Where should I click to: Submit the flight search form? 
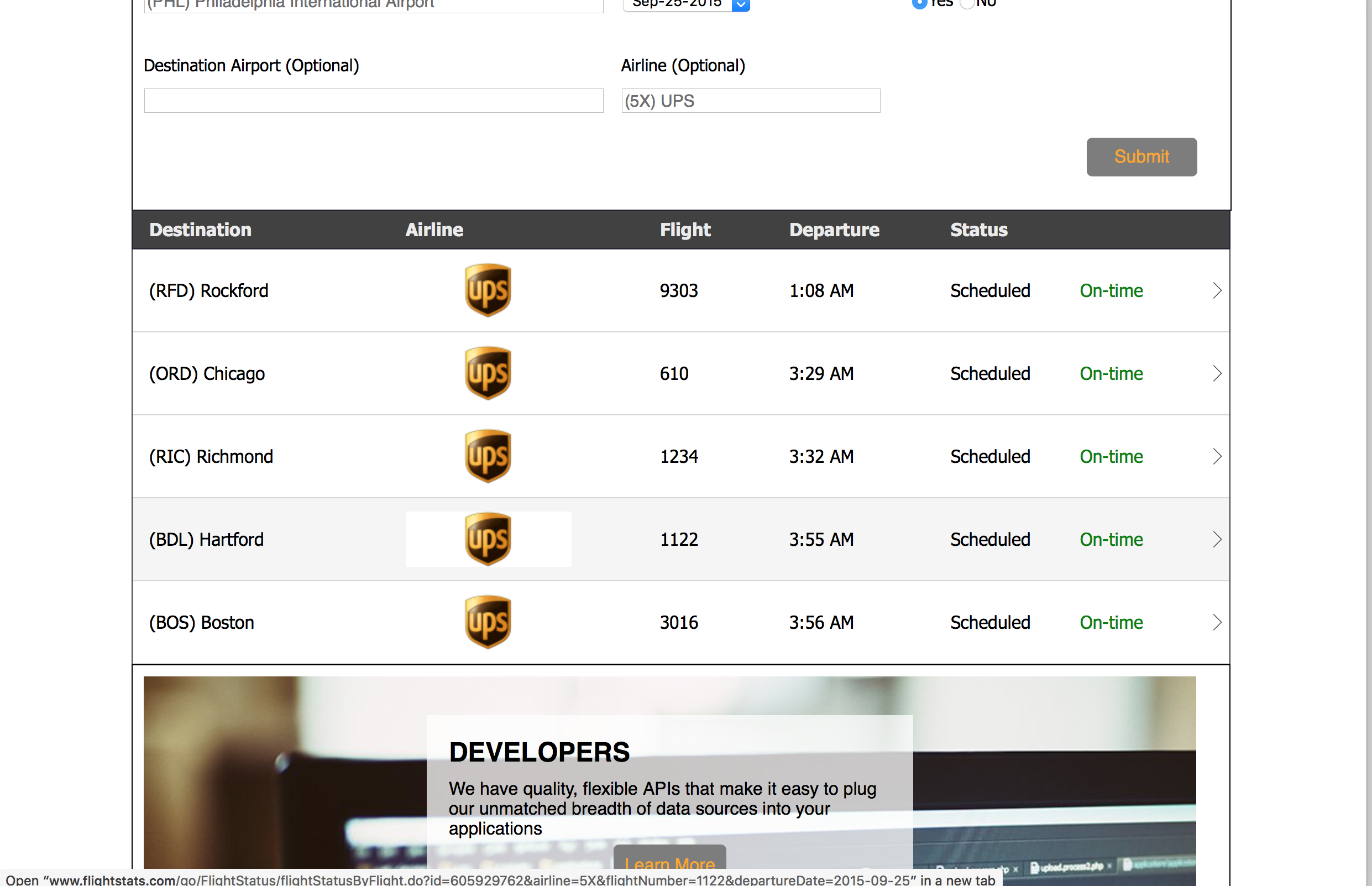tap(1141, 157)
